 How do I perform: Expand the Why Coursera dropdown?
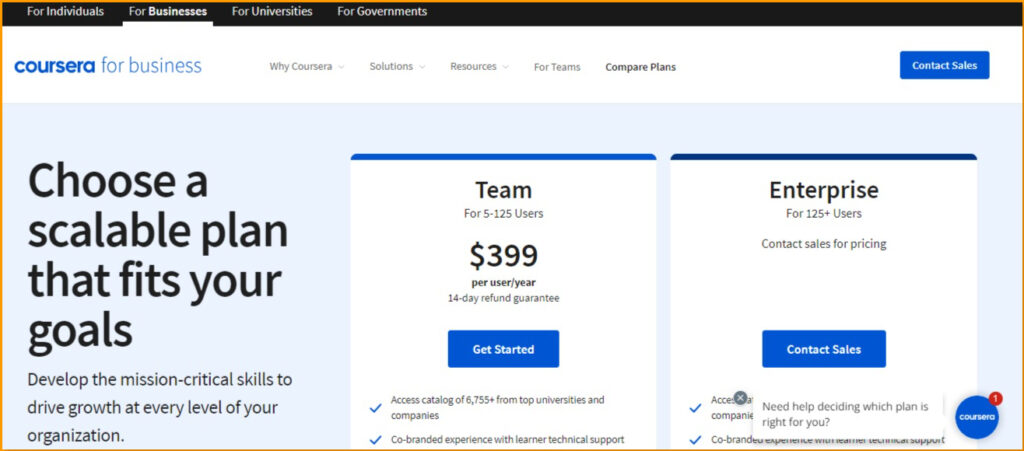pyautogui.click(x=307, y=67)
